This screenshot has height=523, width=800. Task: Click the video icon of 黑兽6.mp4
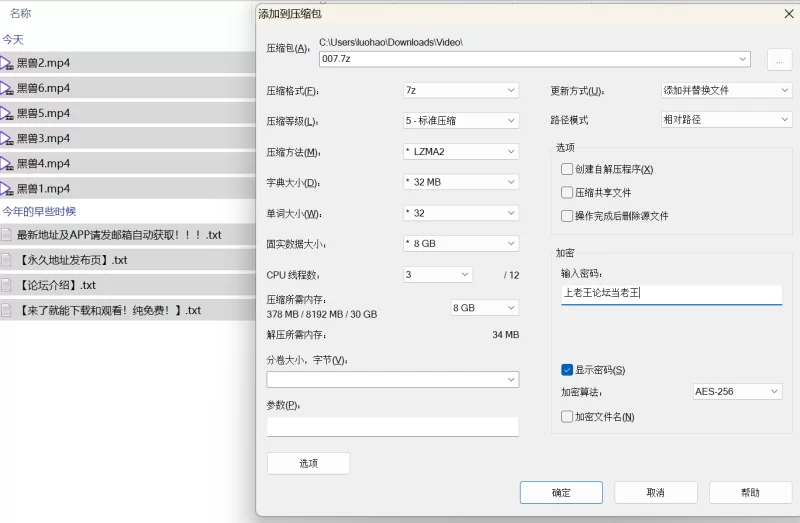click(x=6, y=88)
